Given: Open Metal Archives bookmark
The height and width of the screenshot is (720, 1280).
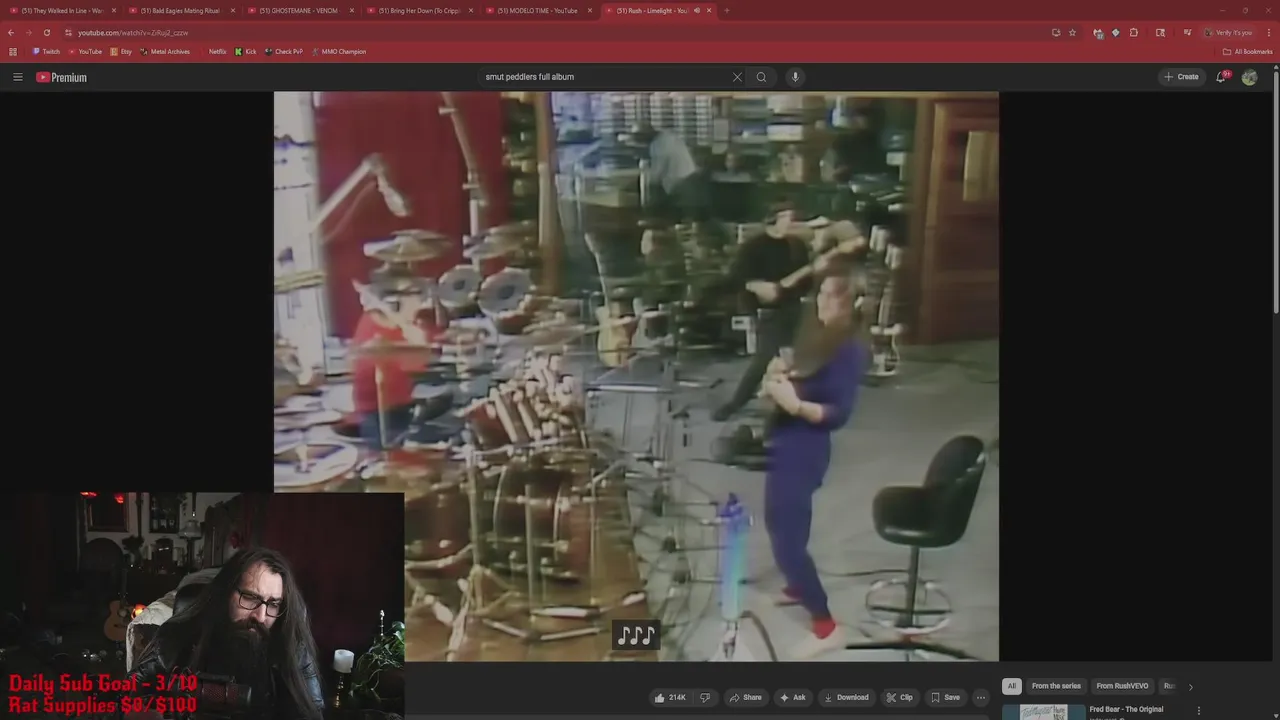Looking at the screenshot, I should [165, 51].
